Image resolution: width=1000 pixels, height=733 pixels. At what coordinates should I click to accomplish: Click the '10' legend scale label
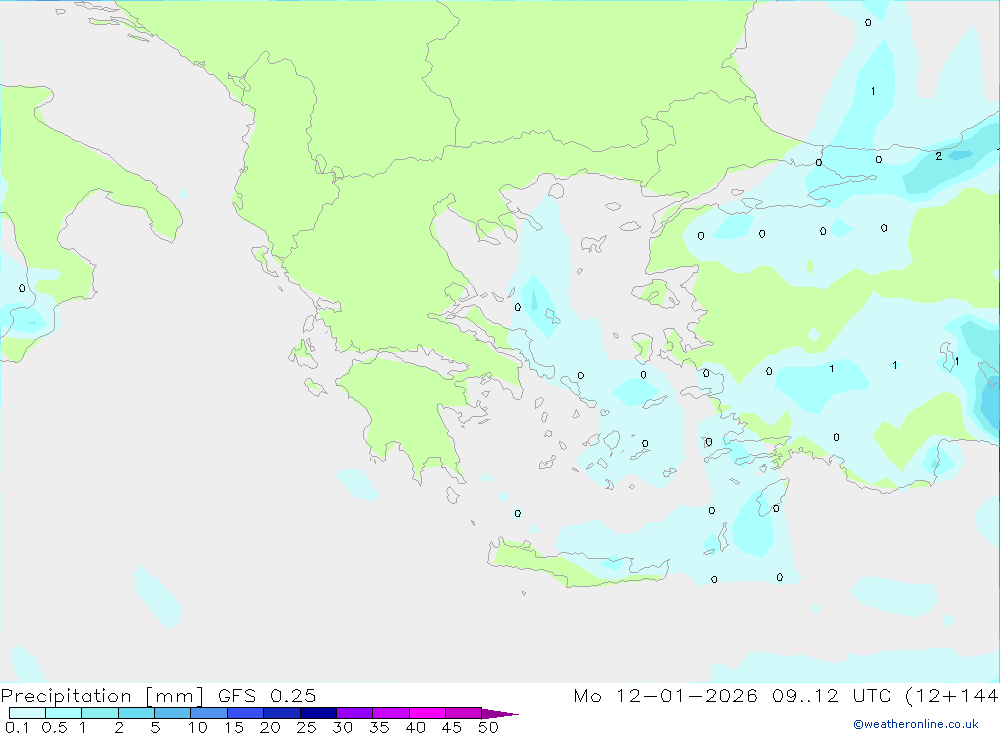pyautogui.click(x=198, y=727)
